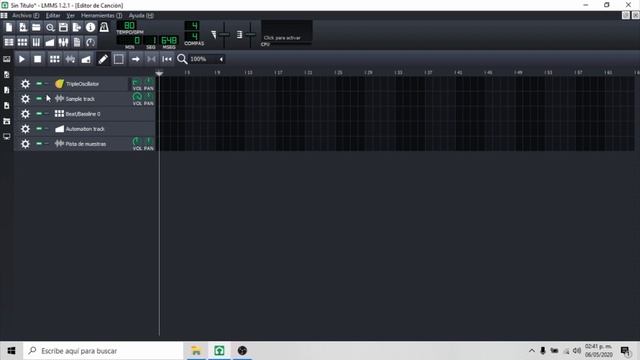Show the Piano Roll icon

[x=36, y=42]
